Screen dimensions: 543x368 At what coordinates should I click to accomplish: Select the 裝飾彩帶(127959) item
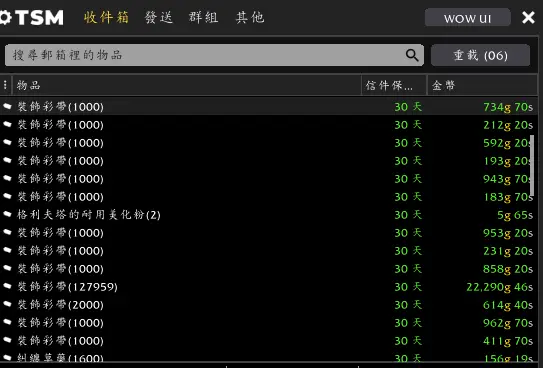(68, 287)
